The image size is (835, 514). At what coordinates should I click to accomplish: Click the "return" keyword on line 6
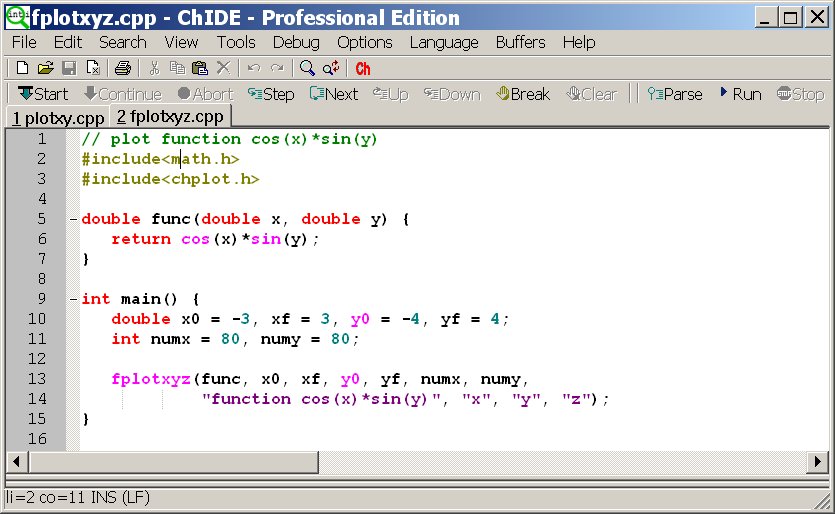tap(141, 239)
